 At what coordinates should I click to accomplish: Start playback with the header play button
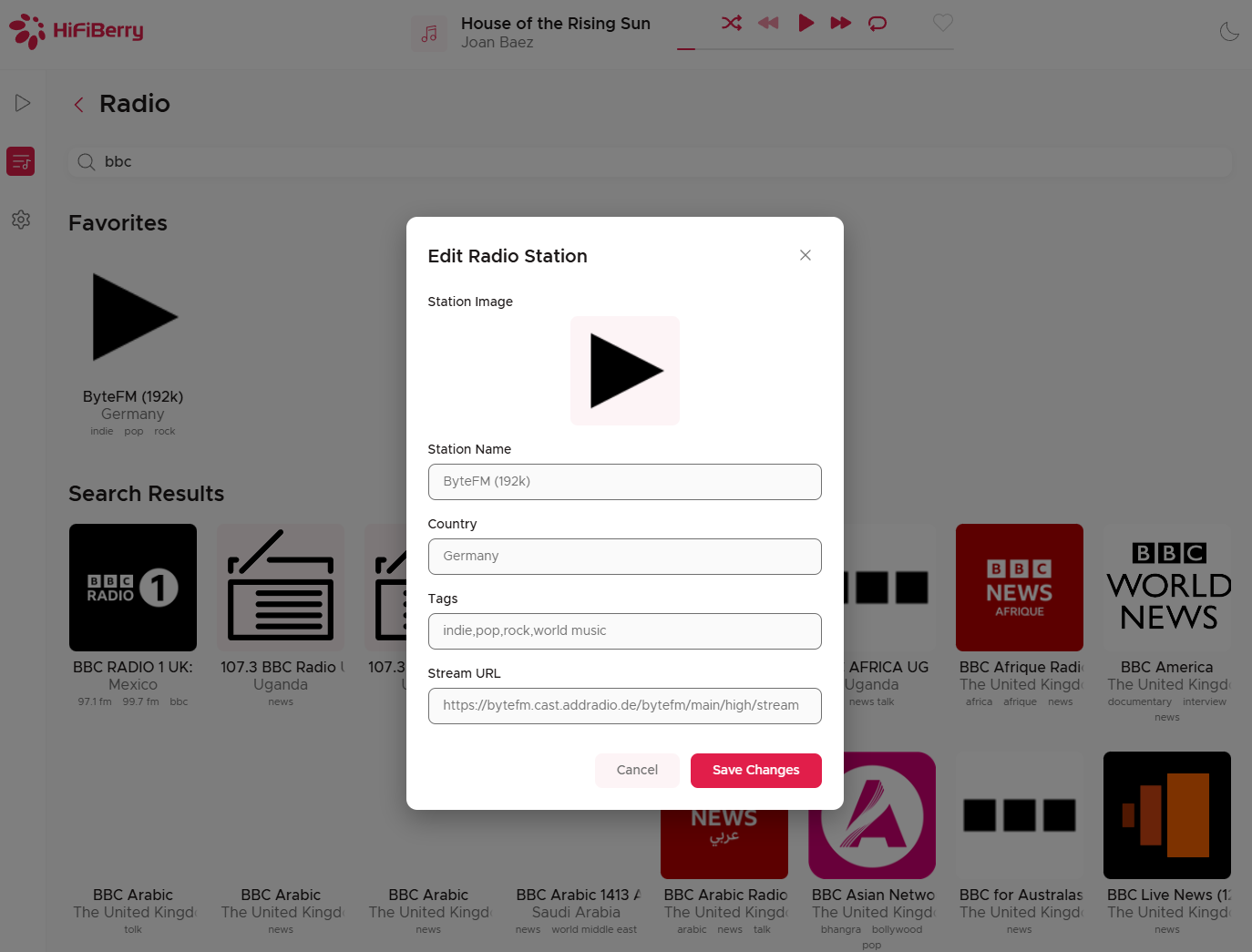(806, 23)
